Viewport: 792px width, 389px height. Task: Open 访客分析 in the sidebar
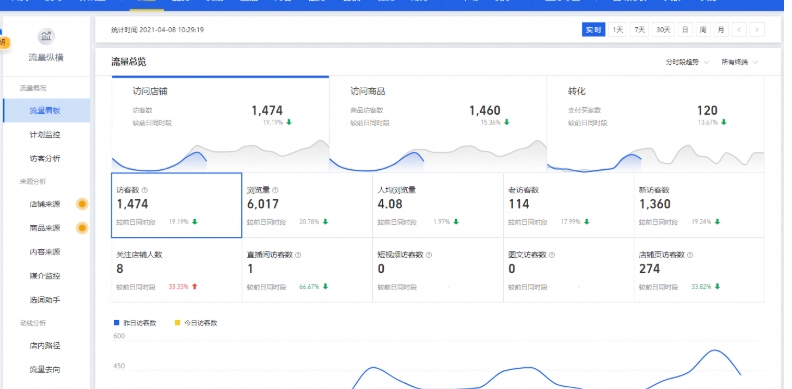tap(45, 158)
